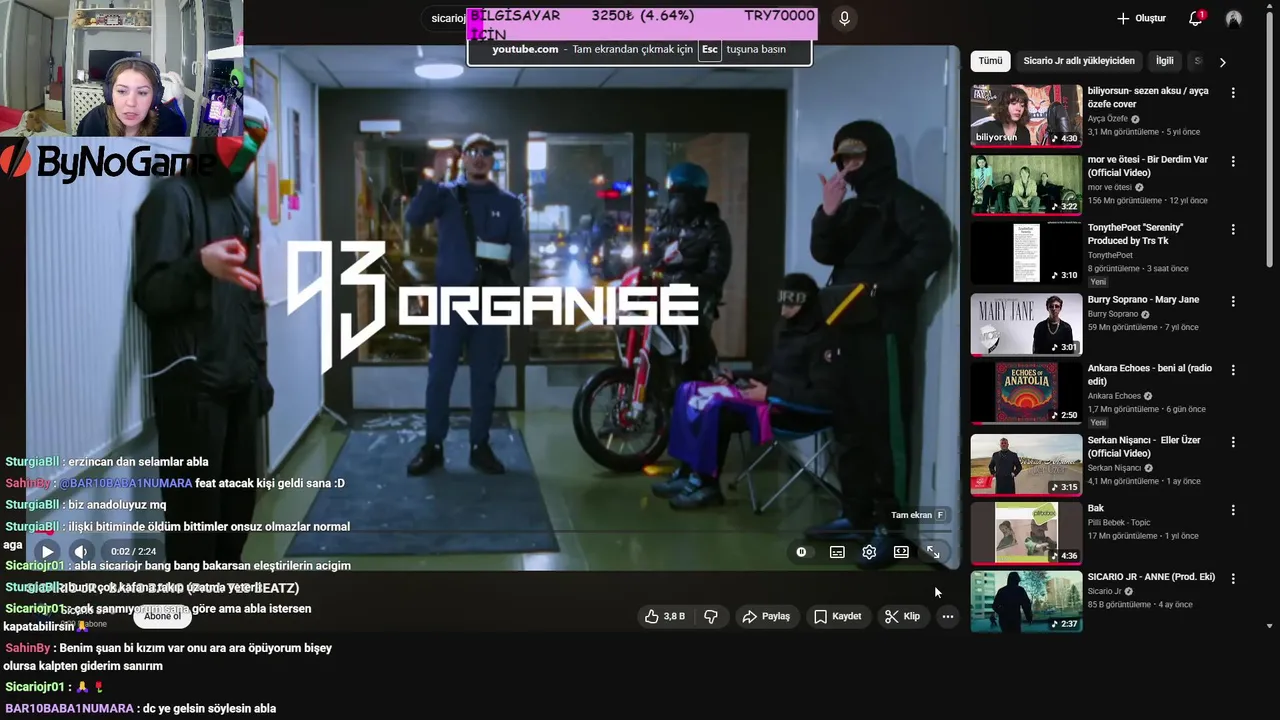Subscribe with the Abone ol button
This screenshot has height=720, width=1280.
point(163,616)
